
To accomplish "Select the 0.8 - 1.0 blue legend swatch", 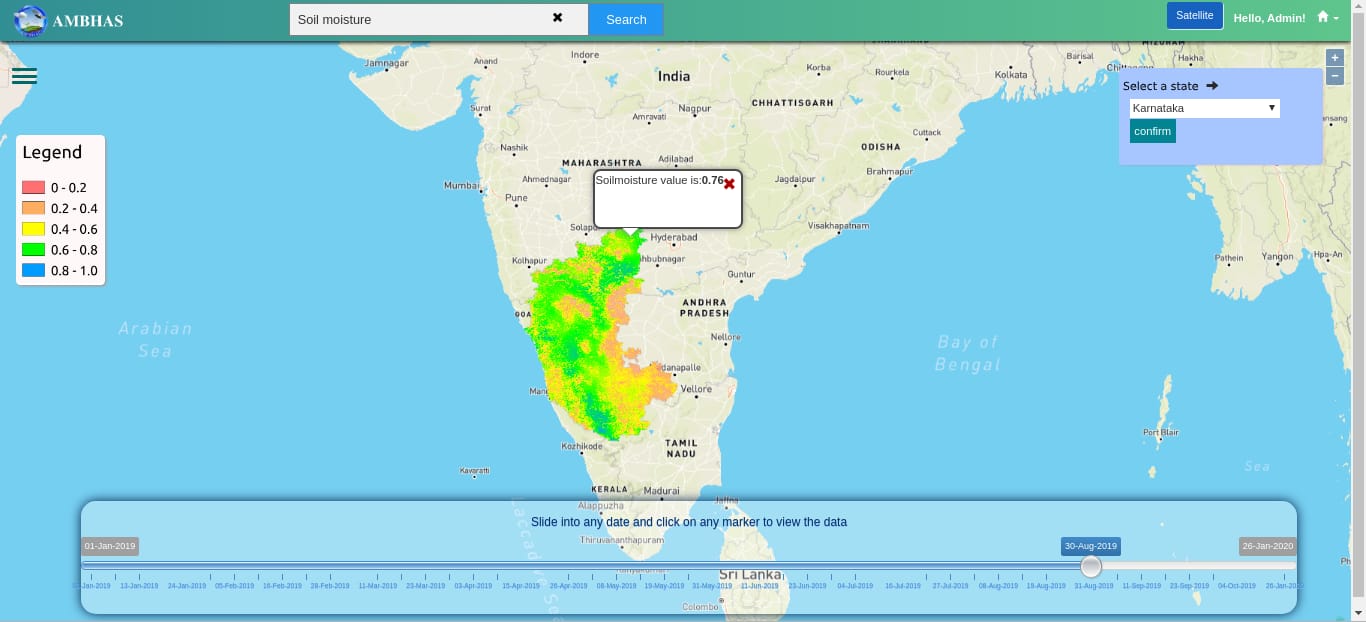I will pos(34,271).
